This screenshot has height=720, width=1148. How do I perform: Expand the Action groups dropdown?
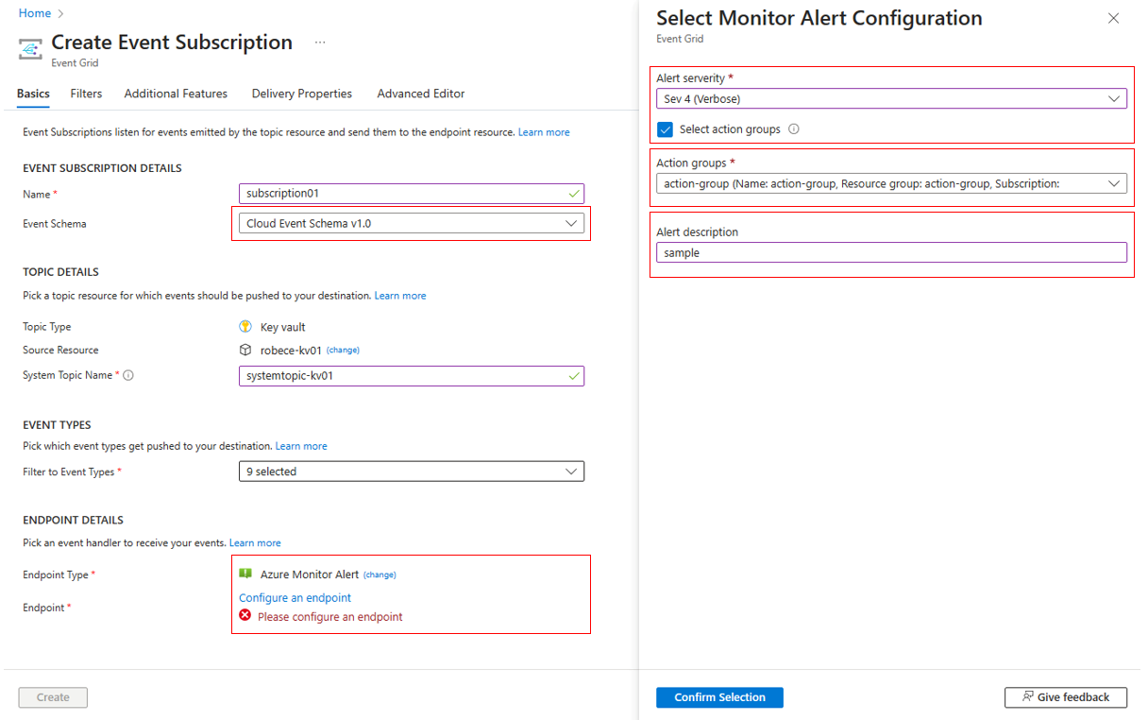click(x=891, y=184)
